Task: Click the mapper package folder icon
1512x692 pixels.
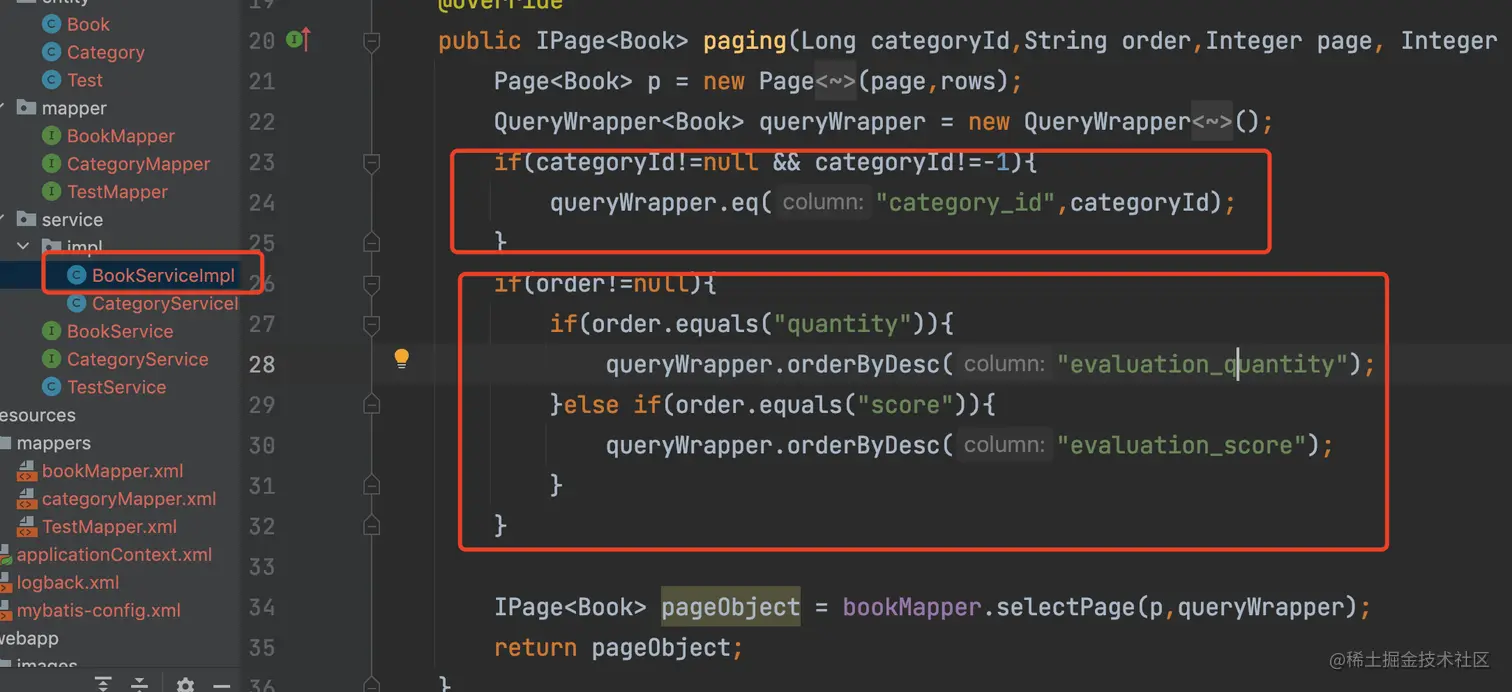Action: (26, 108)
